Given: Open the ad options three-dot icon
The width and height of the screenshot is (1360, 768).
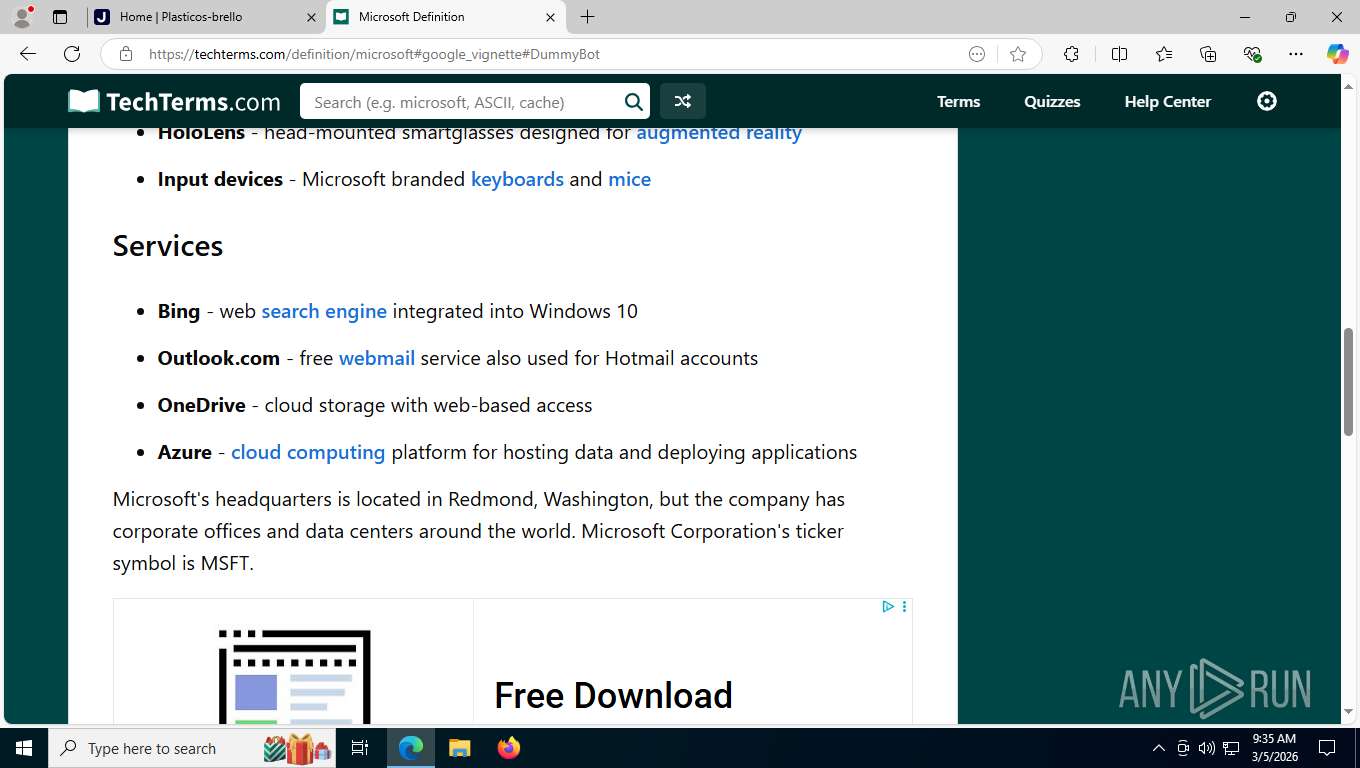Looking at the screenshot, I should 904,606.
